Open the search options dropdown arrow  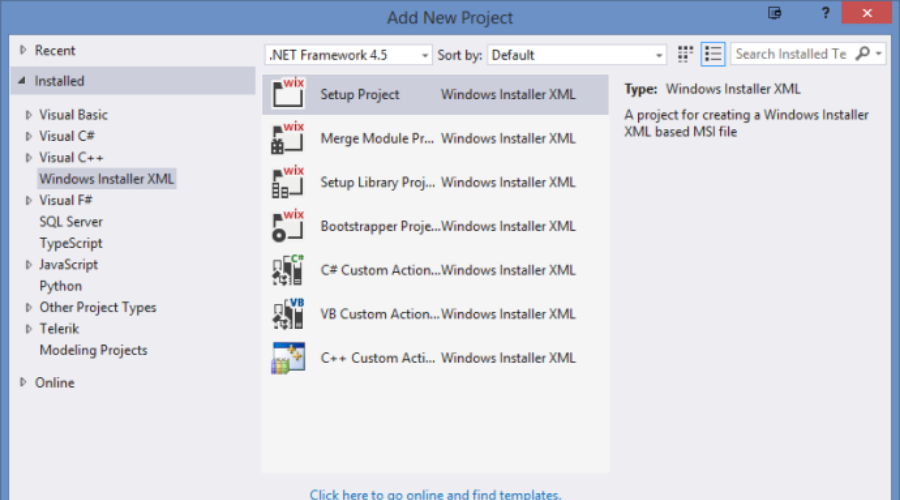(x=879, y=54)
